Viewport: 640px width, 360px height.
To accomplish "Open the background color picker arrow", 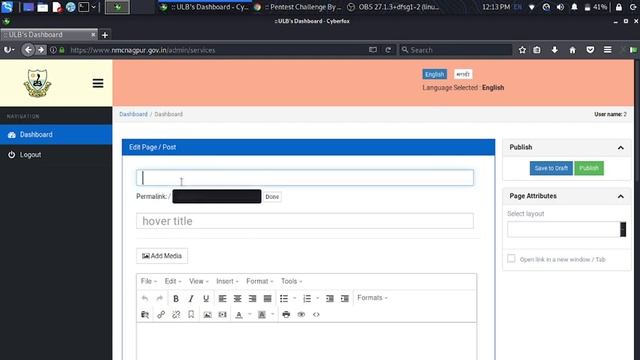I will (x=273, y=314).
